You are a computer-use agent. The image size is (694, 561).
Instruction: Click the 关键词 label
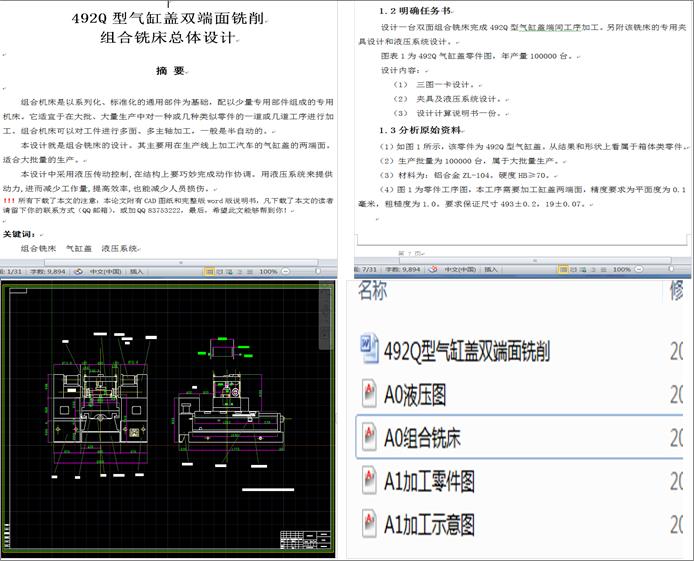point(19,234)
